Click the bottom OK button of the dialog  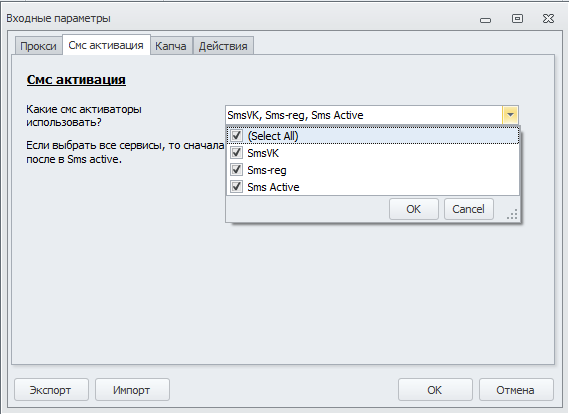(x=435, y=390)
